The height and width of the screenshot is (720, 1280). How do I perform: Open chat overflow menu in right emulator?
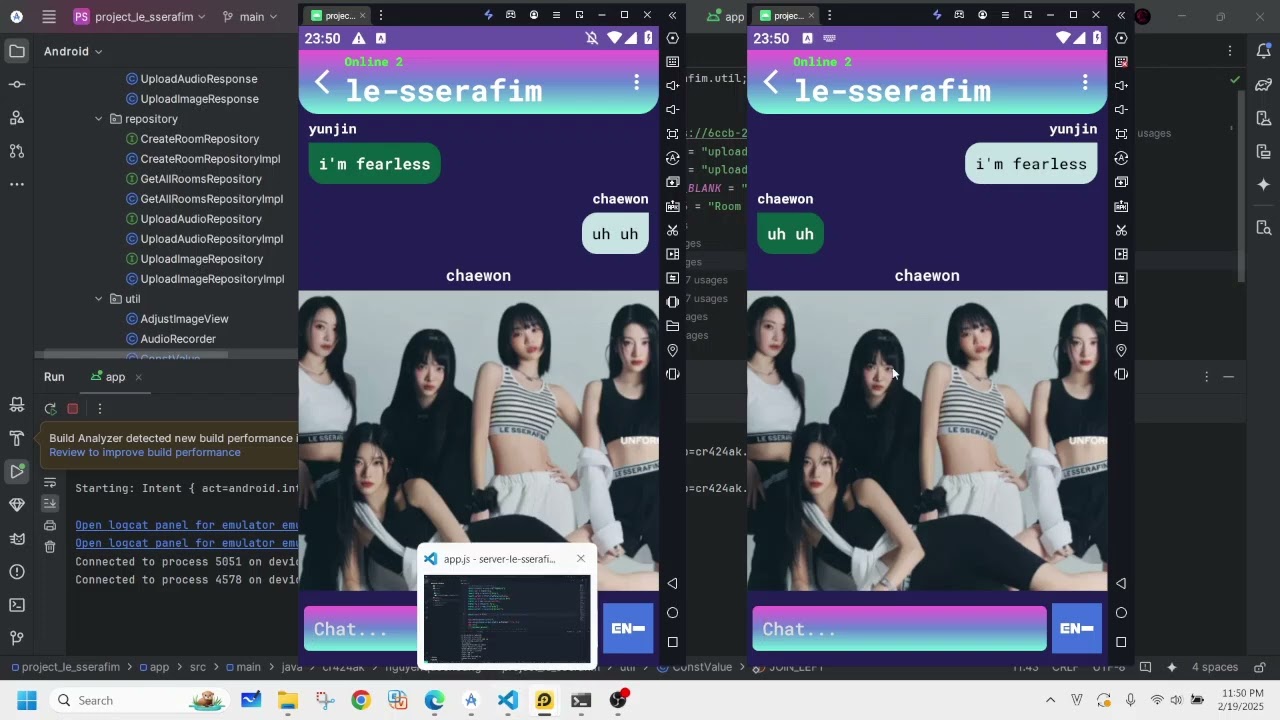[1085, 82]
